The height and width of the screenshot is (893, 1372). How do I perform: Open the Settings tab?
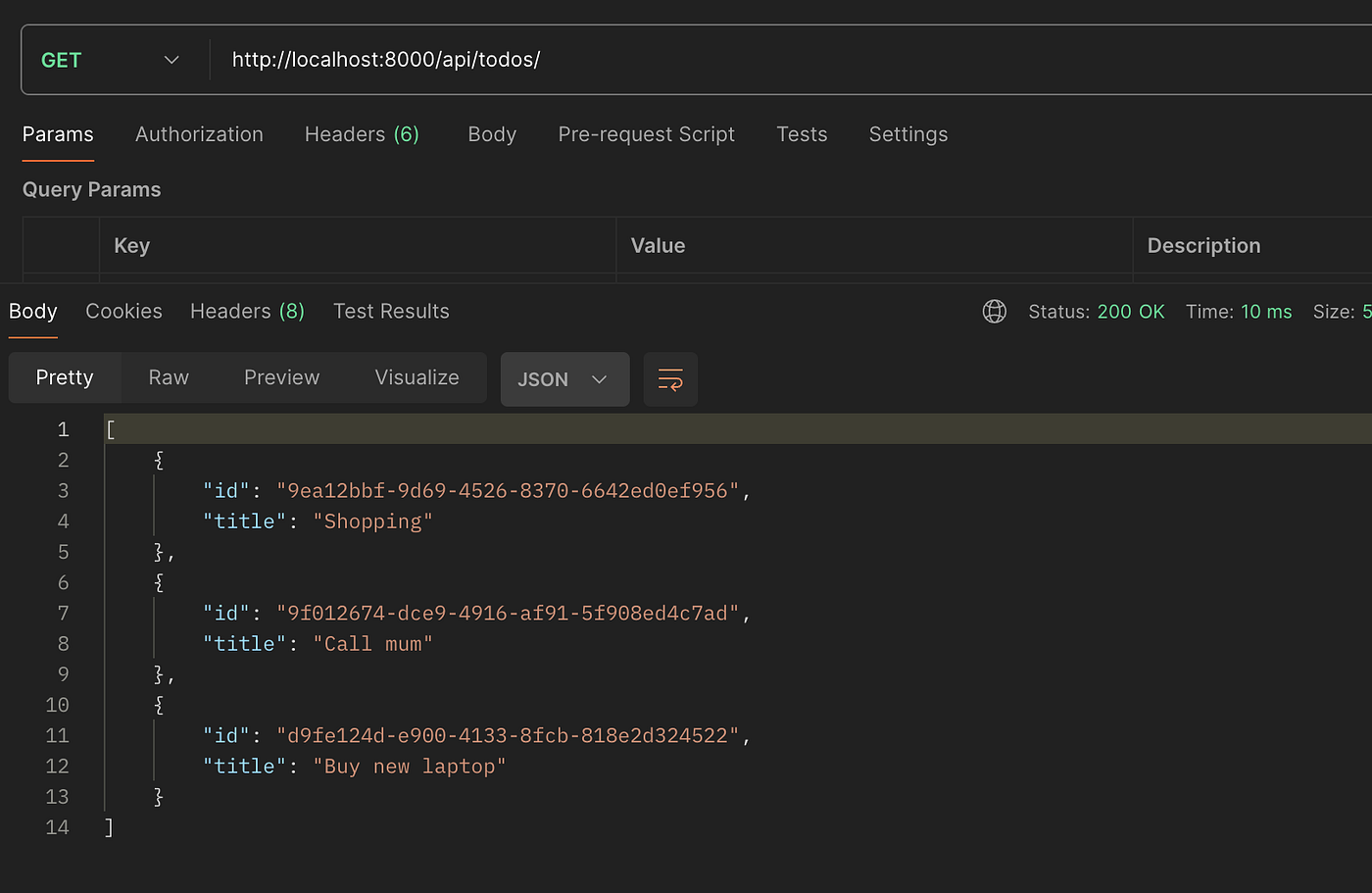click(908, 134)
